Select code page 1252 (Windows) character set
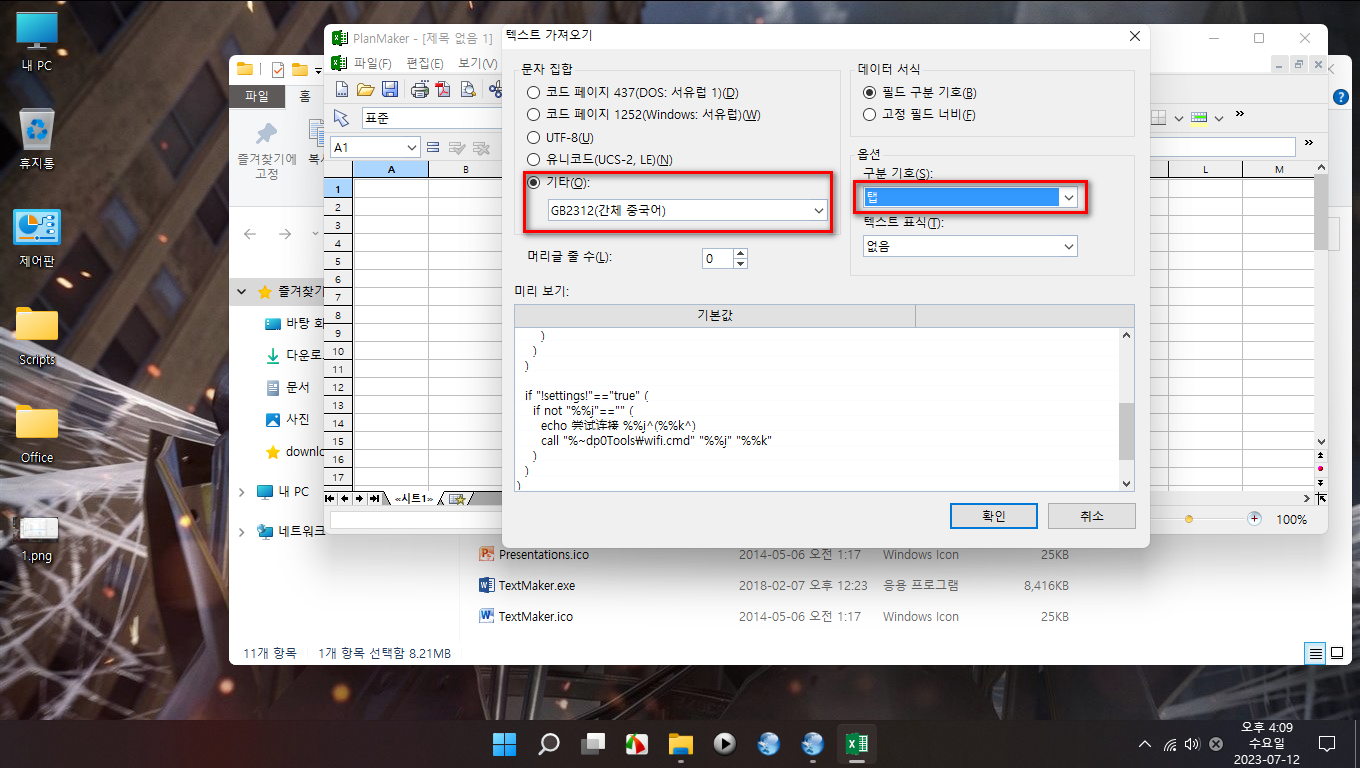Image resolution: width=1360 pixels, height=768 pixels. pyautogui.click(x=534, y=114)
